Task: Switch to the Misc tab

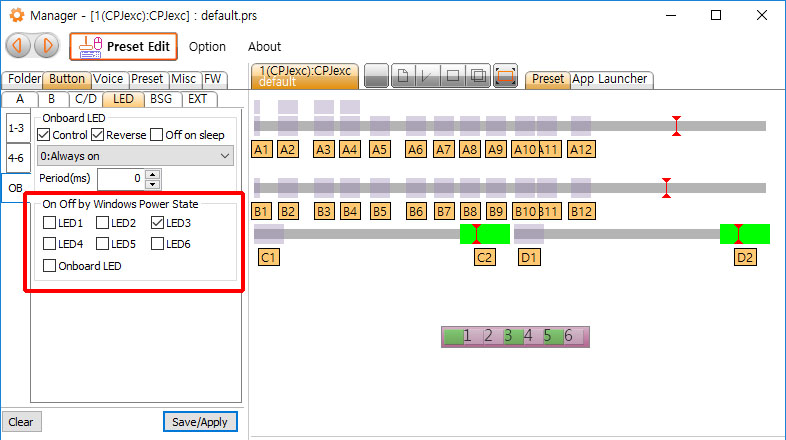Action: (183, 79)
